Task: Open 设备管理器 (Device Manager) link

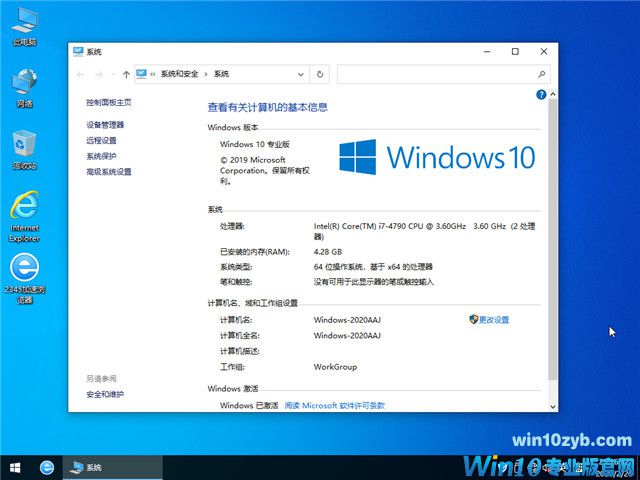Action: 105,125
